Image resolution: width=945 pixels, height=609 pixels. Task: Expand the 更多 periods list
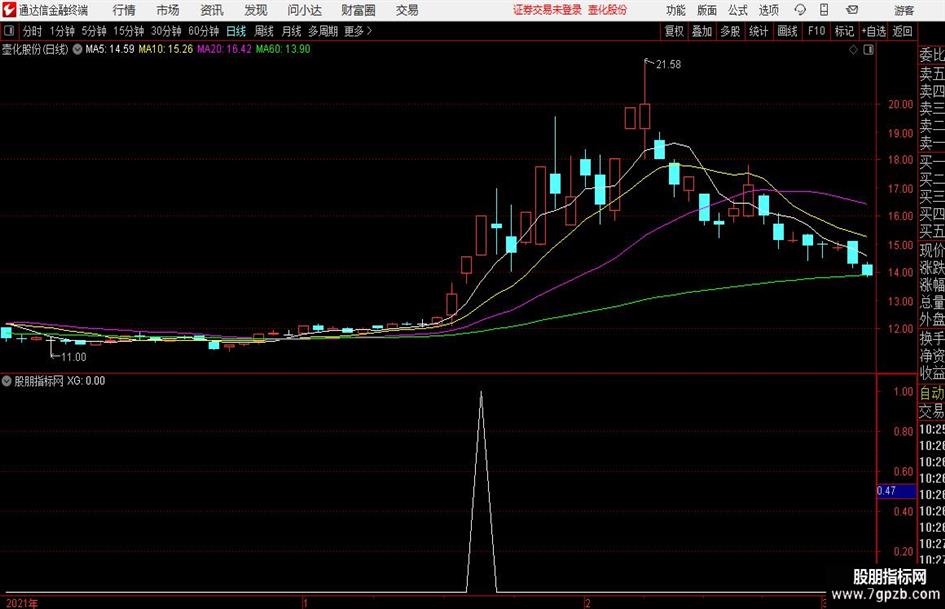(x=359, y=31)
